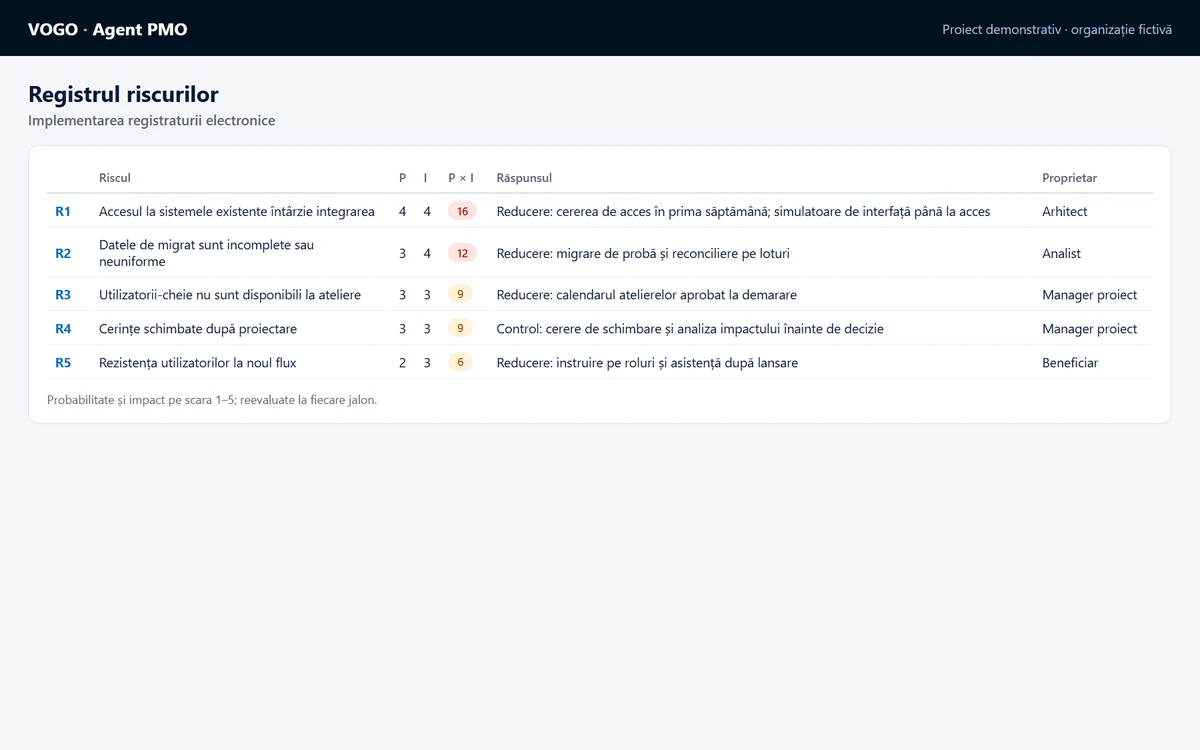Image resolution: width=1200 pixels, height=750 pixels.
Task: Open risk ID R5
Action: pyautogui.click(x=63, y=363)
